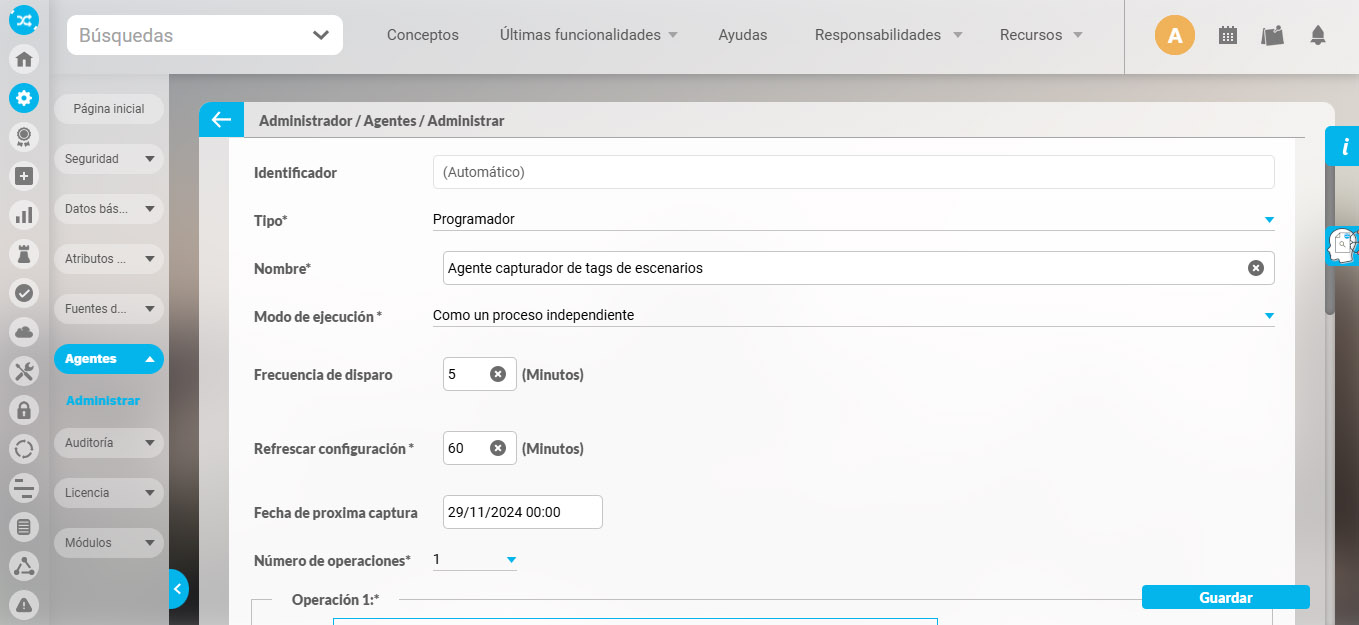Clear the Frecuencia de disparo value

[x=497, y=374]
